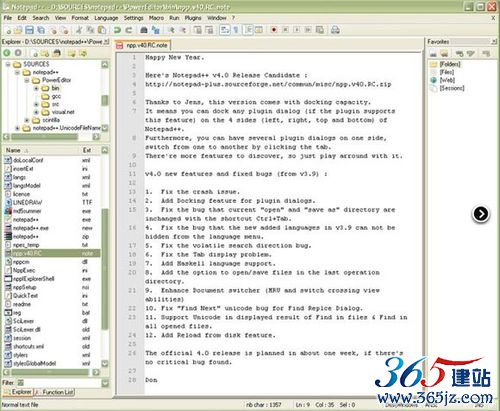Switch to the Function List tab
This screenshot has width=500, height=411.
(x=55, y=392)
